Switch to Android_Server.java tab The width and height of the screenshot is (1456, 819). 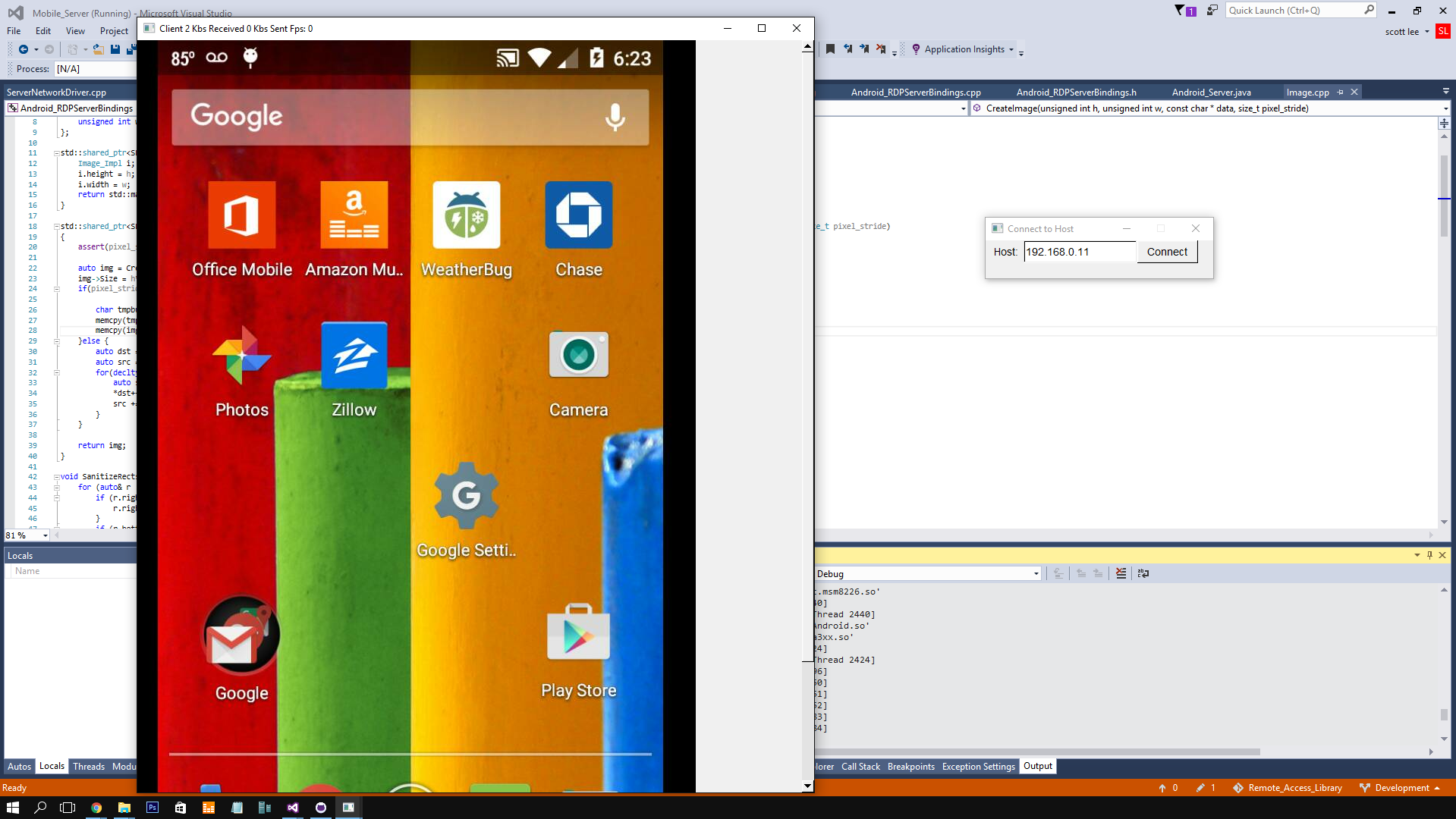[x=1211, y=93]
